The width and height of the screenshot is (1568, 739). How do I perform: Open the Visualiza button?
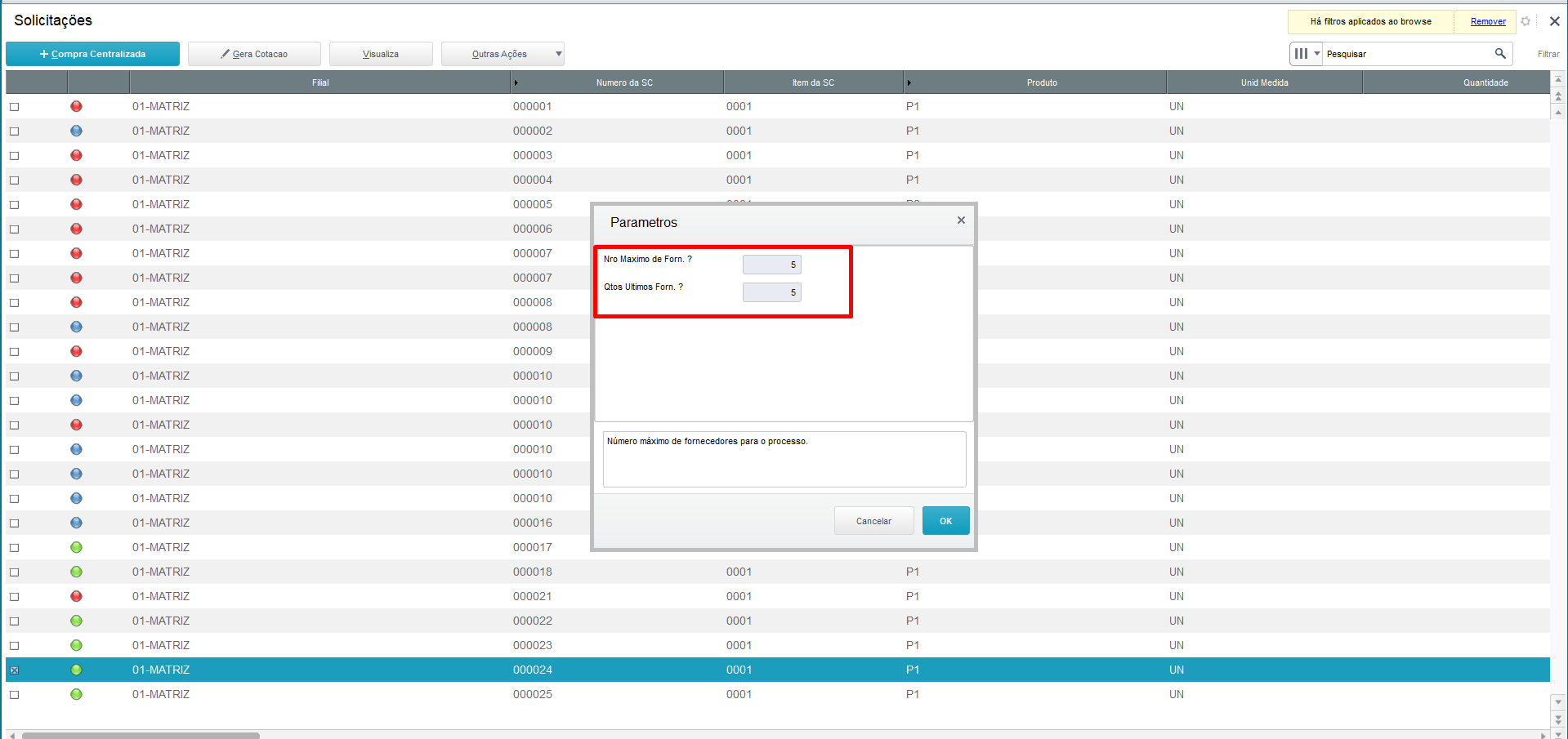point(381,54)
